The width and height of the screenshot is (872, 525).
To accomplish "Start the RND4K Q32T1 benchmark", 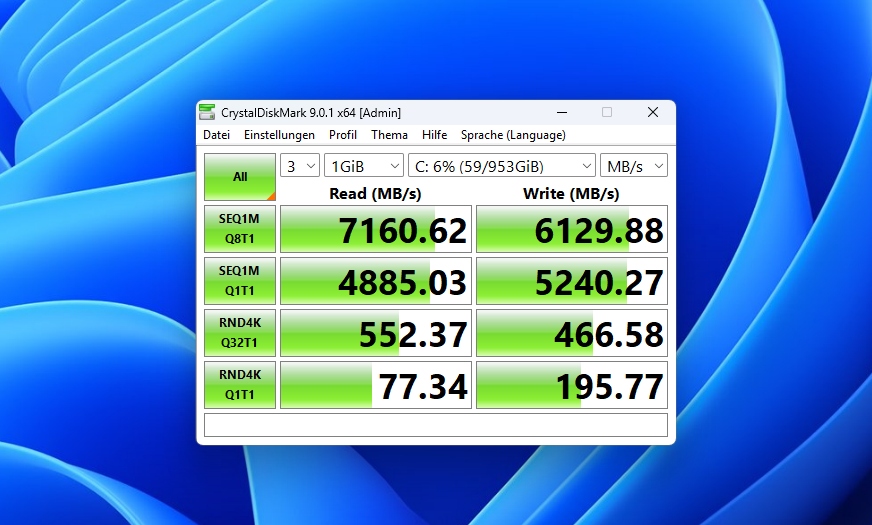I will point(240,334).
